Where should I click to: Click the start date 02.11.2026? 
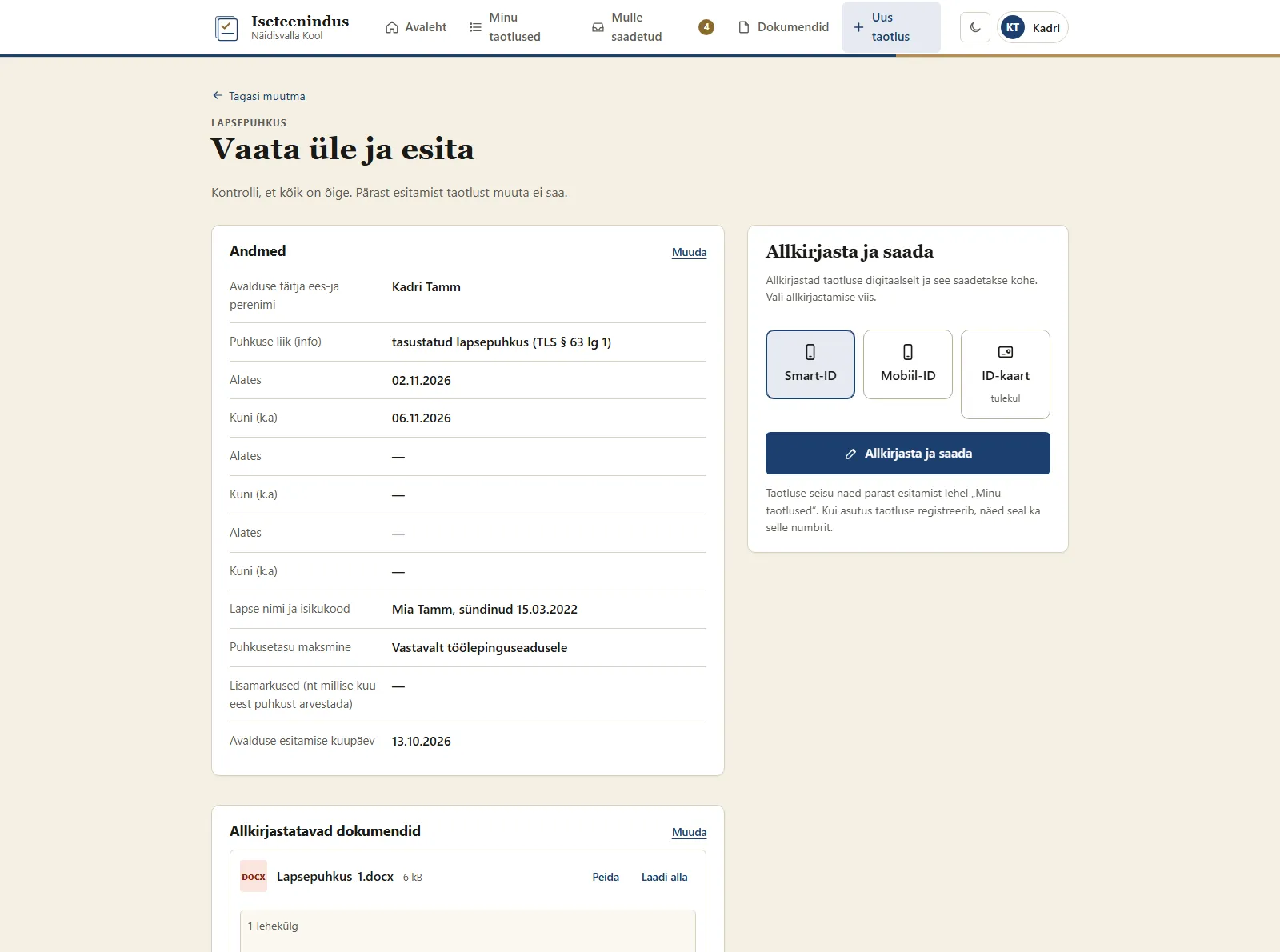(x=422, y=381)
